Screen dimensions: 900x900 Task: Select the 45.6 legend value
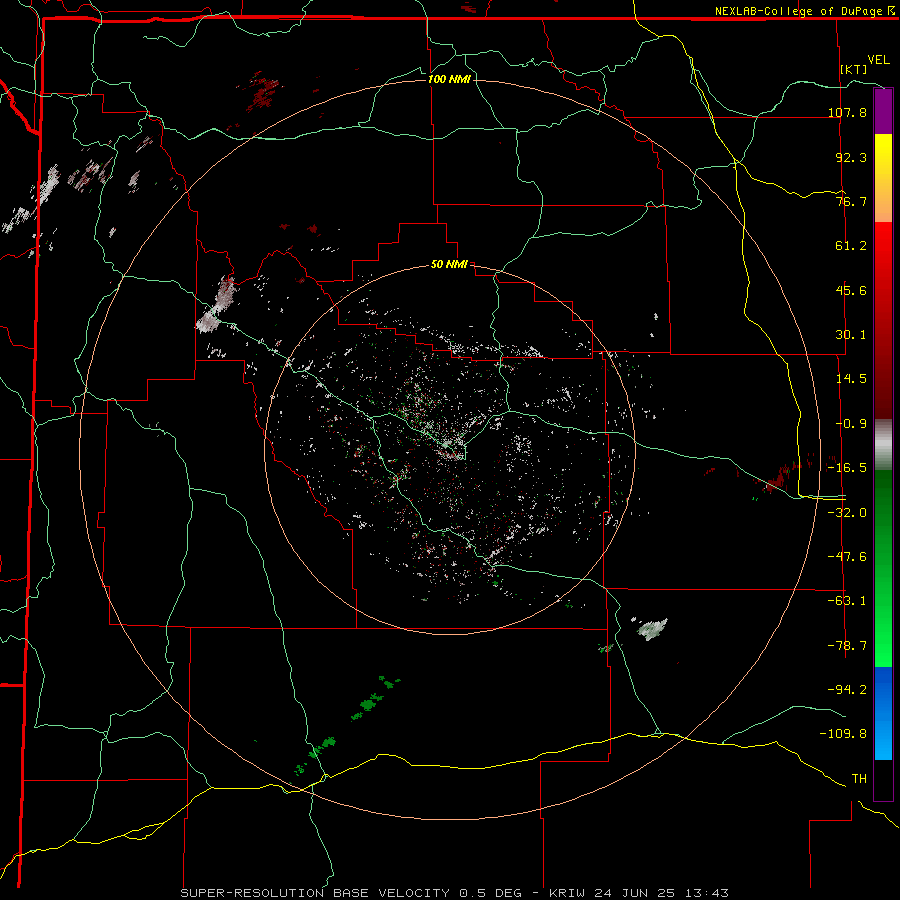(x=851, y=290)
